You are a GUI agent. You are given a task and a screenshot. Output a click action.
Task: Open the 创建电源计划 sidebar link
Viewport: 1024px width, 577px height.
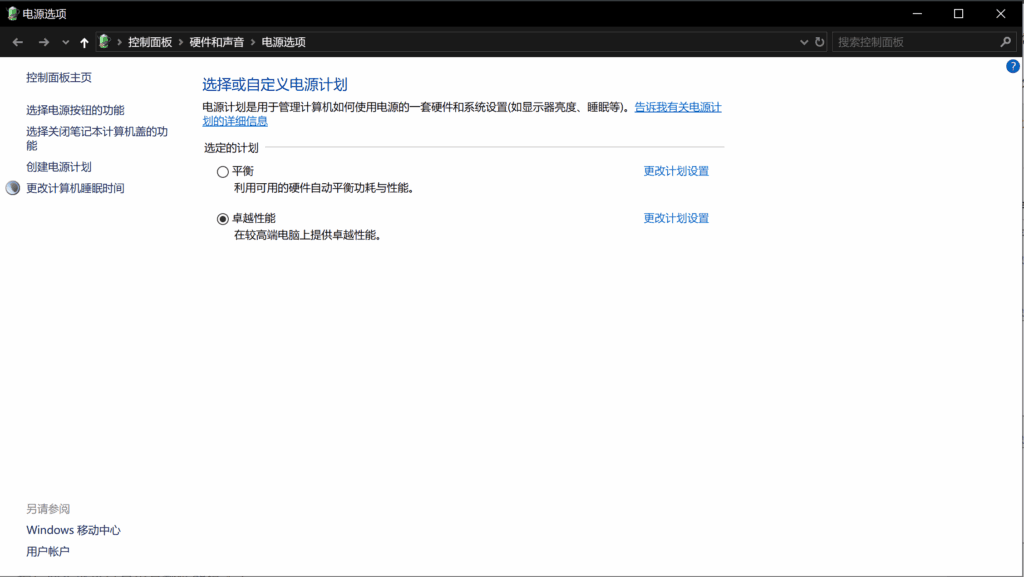(x=58, y=167)
